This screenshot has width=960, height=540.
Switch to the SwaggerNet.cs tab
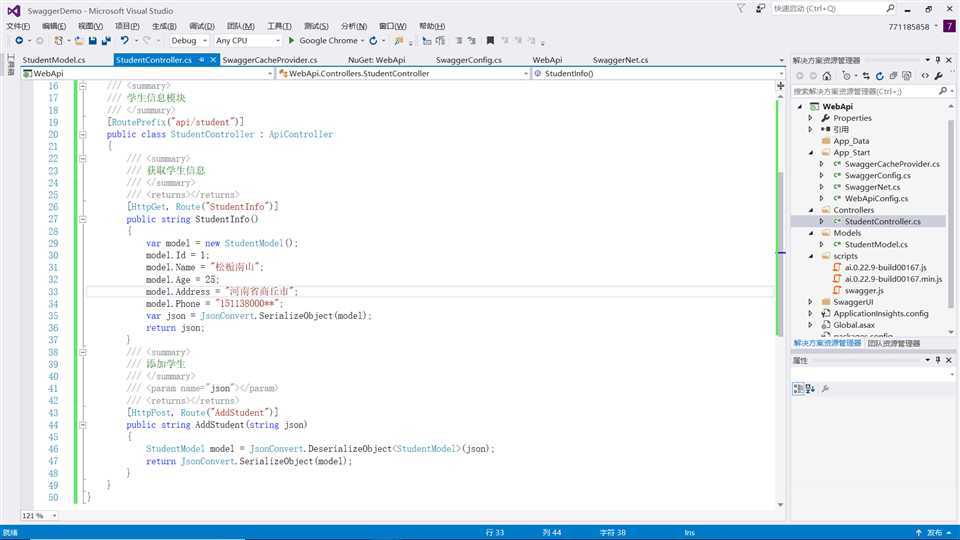coord(620,60)
